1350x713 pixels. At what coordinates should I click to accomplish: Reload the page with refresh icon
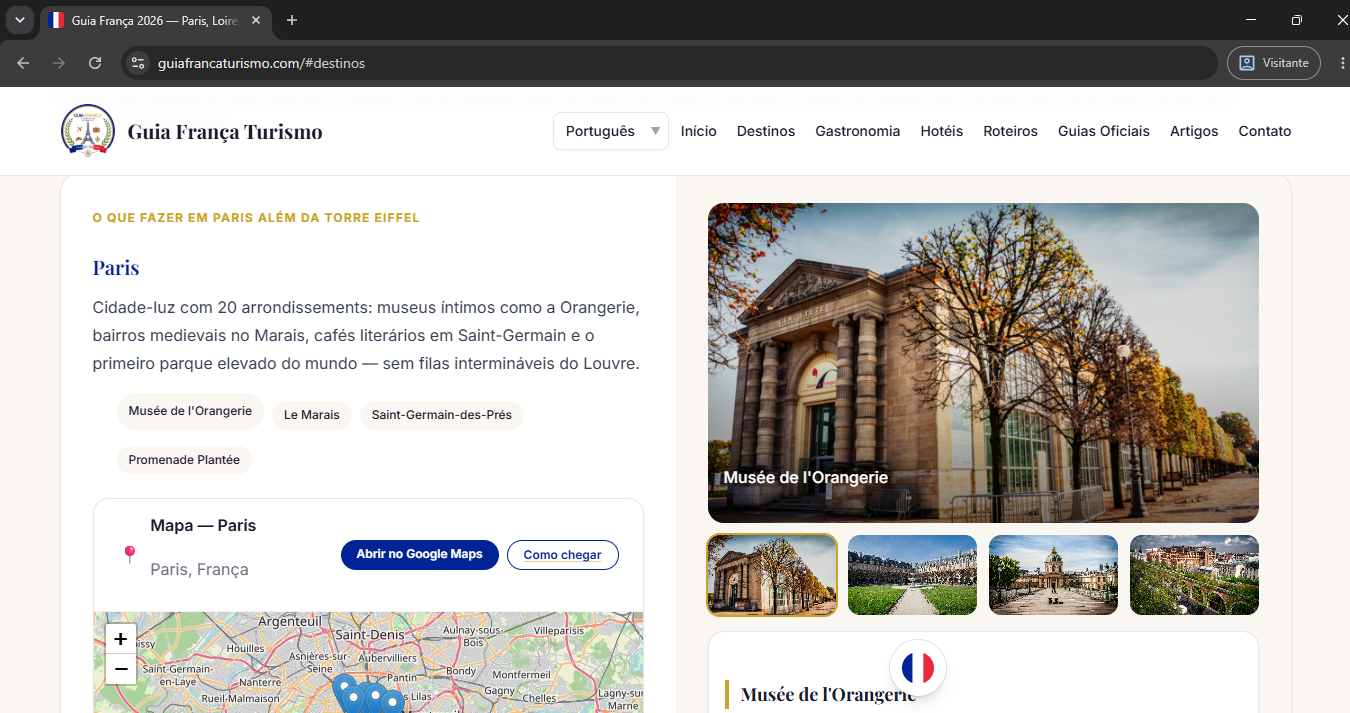(95, 63)
